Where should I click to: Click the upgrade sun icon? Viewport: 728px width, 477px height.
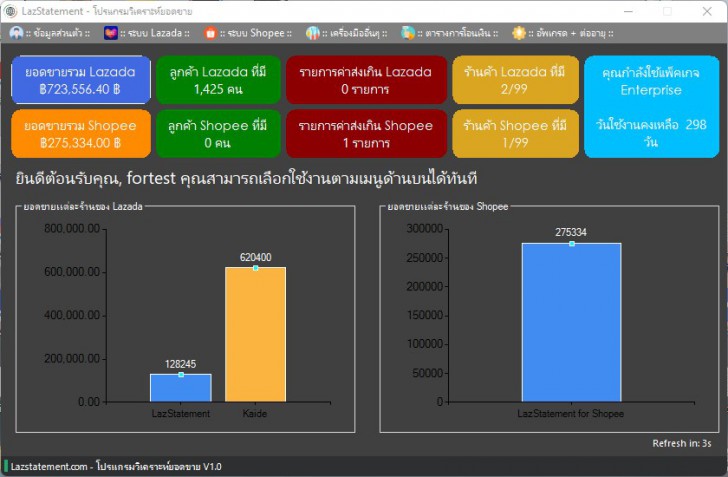pyautogui.click(x=519, y=33)
